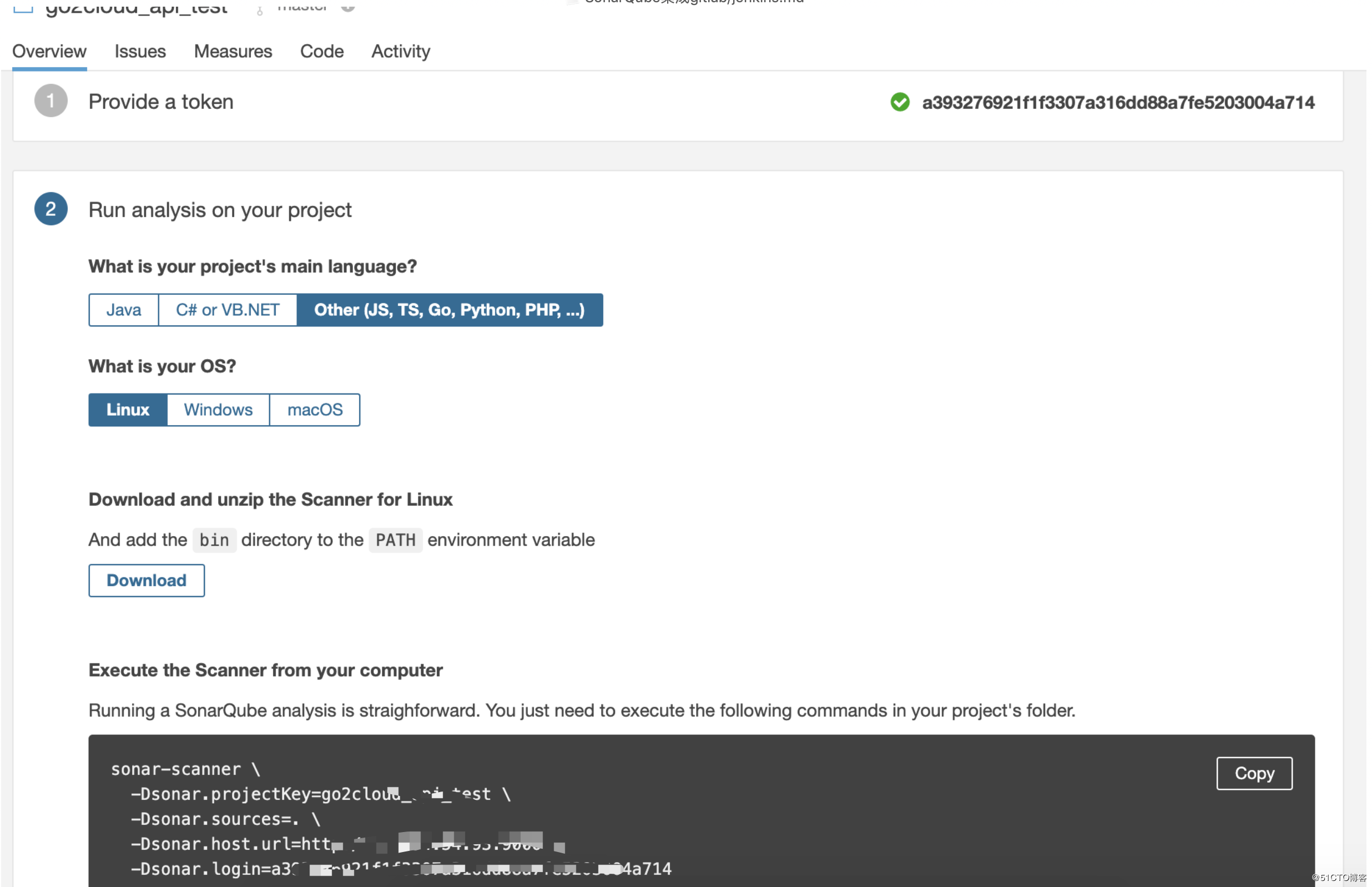Click the green token-validated checkmark icon
Image resolution: width=1372 pixels, height=887 pixels.
[899, 102]
